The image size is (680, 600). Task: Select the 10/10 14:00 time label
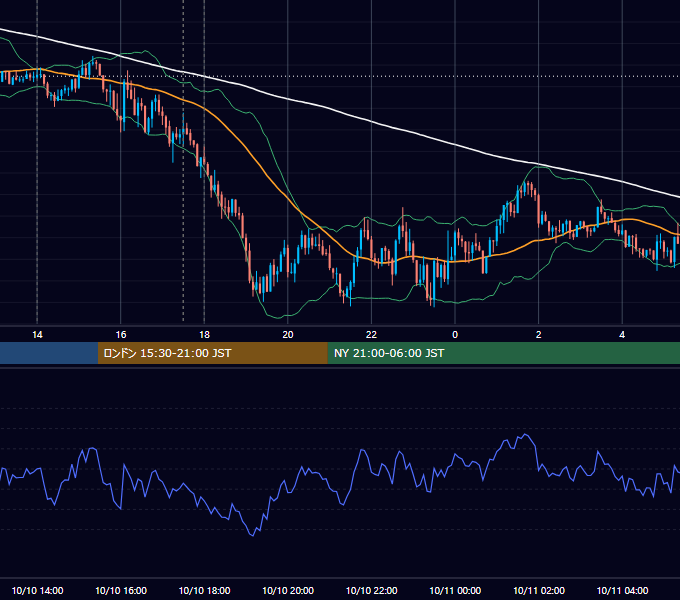[37, 590]
